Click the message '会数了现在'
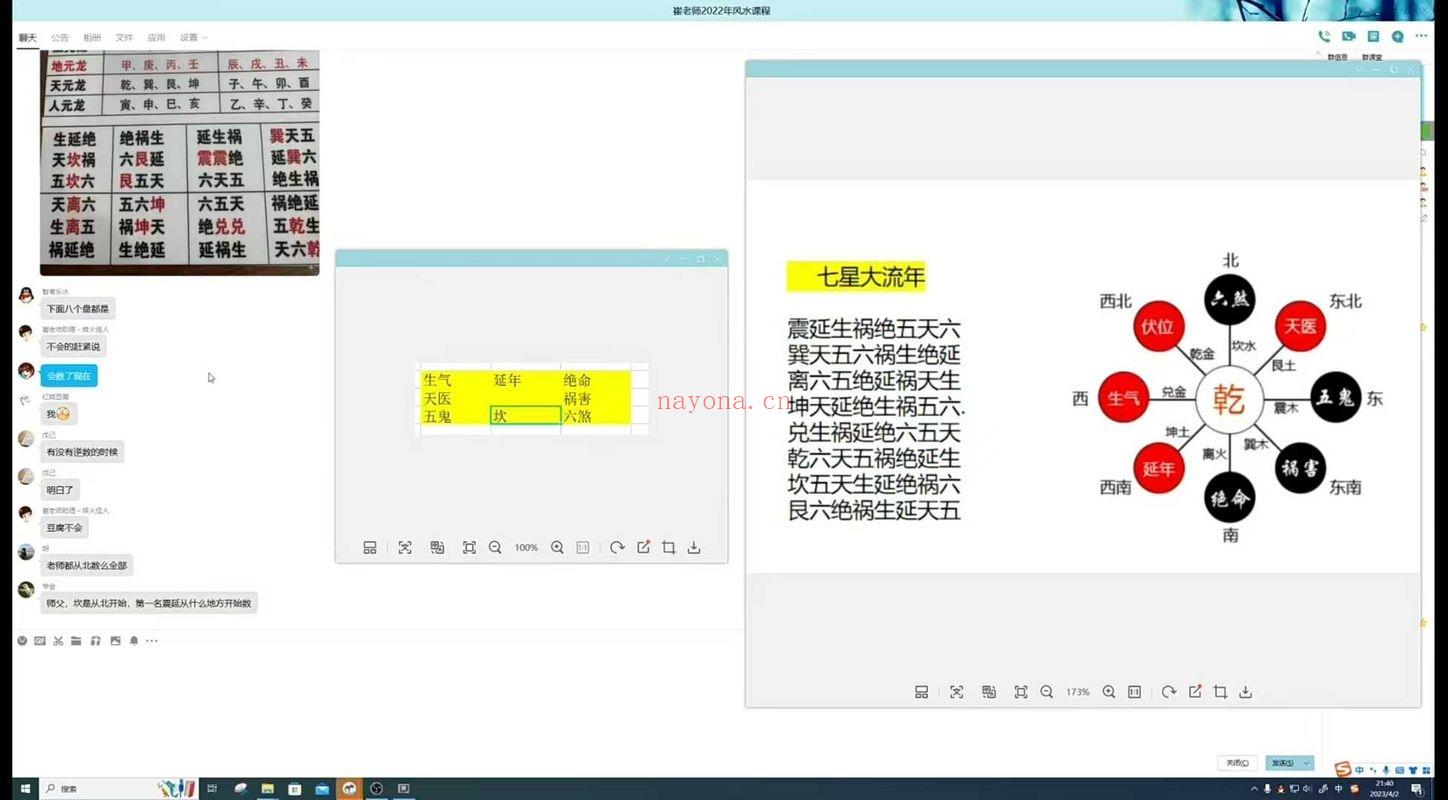 [x=69, y=376]
